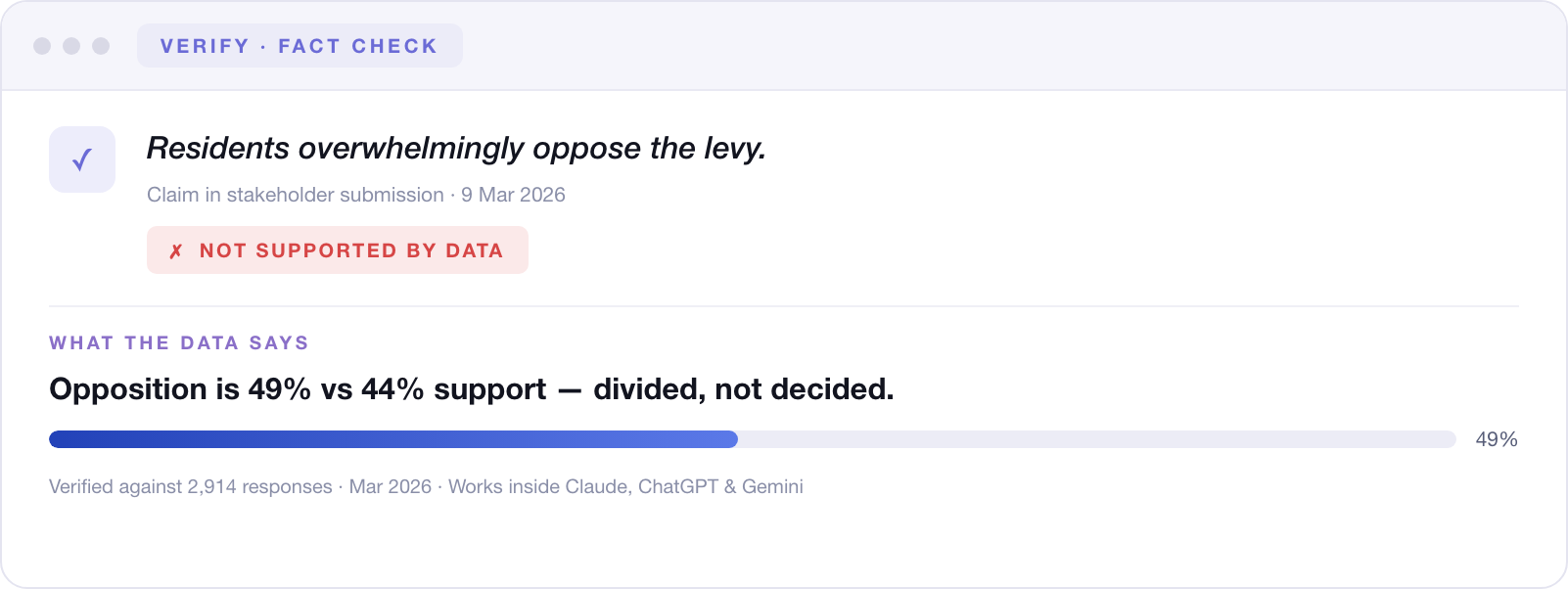
Task: Click the middle gray window dot
Action: [x=71, y=46]
